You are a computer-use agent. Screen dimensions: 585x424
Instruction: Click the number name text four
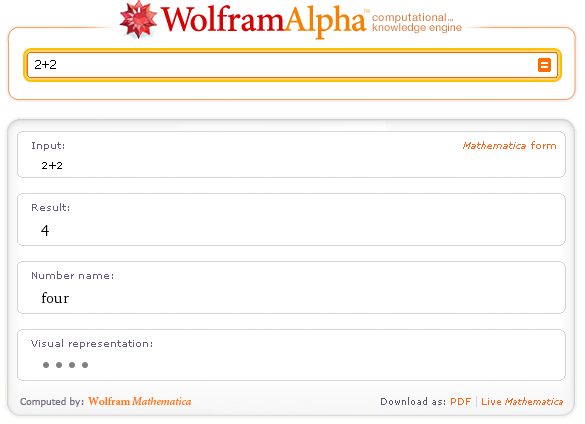55,298
